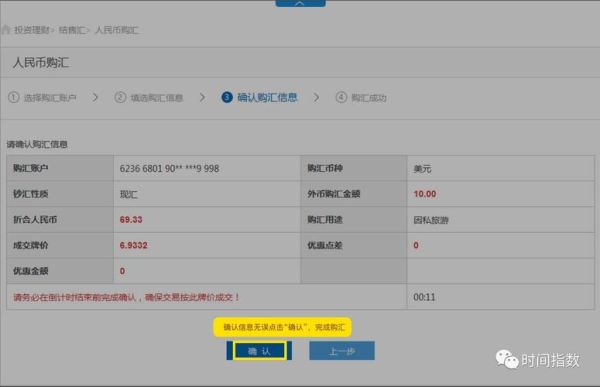
Task: Click the 请确认购汇信息 section heading
Action: tap(37, 144)
